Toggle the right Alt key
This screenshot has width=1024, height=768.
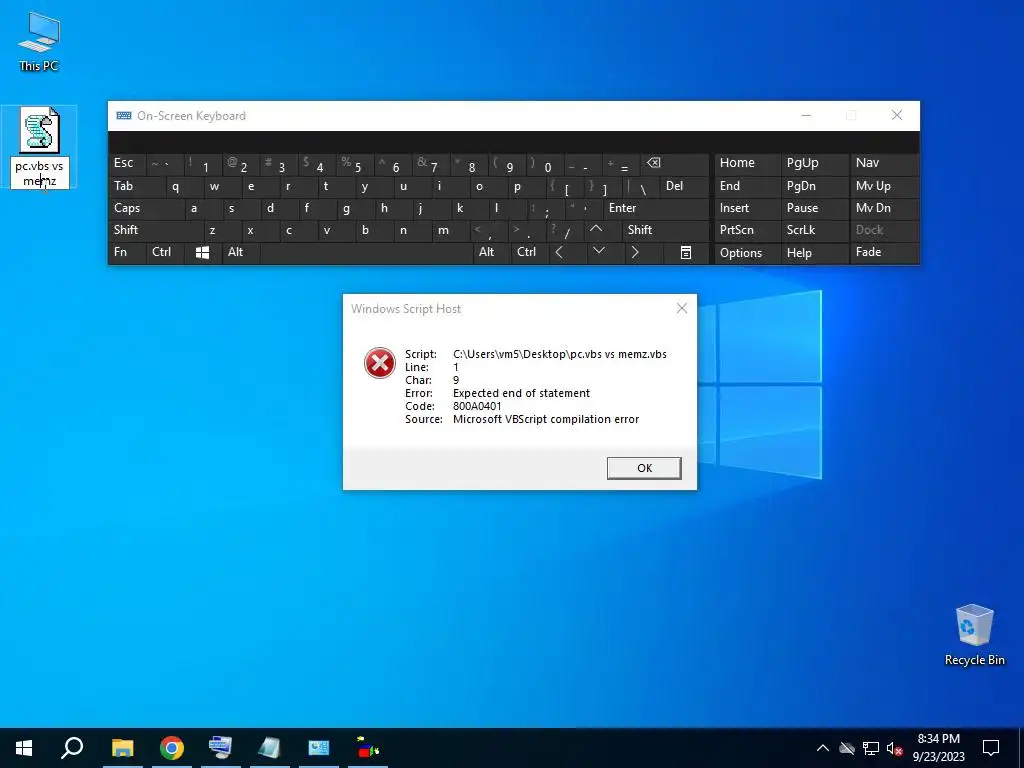[x=491, y=252]
